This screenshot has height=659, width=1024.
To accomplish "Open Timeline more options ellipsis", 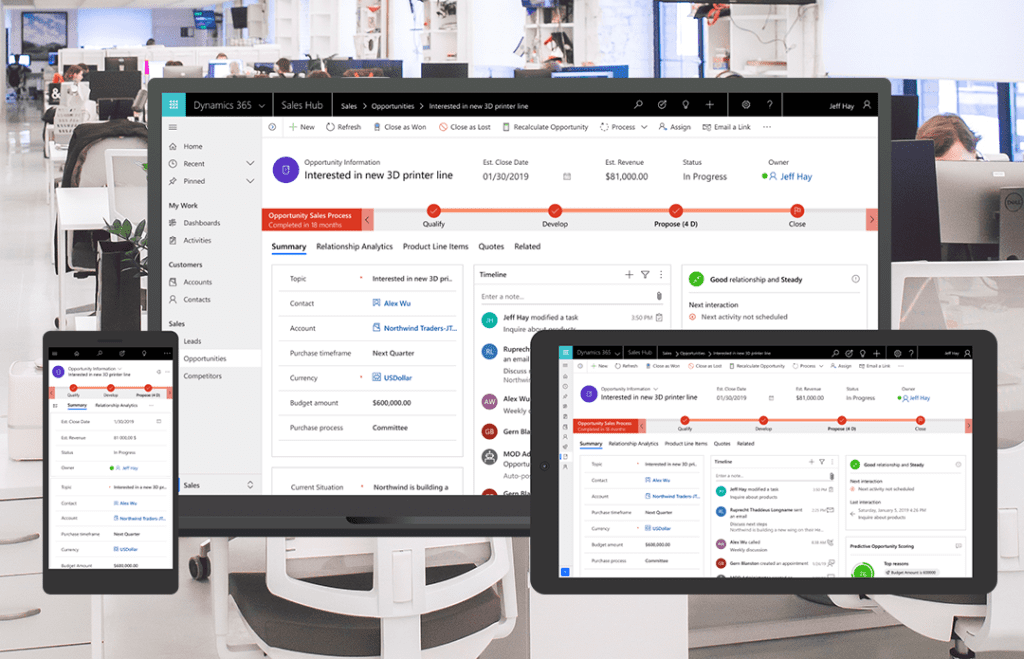I will pos(661,274).
